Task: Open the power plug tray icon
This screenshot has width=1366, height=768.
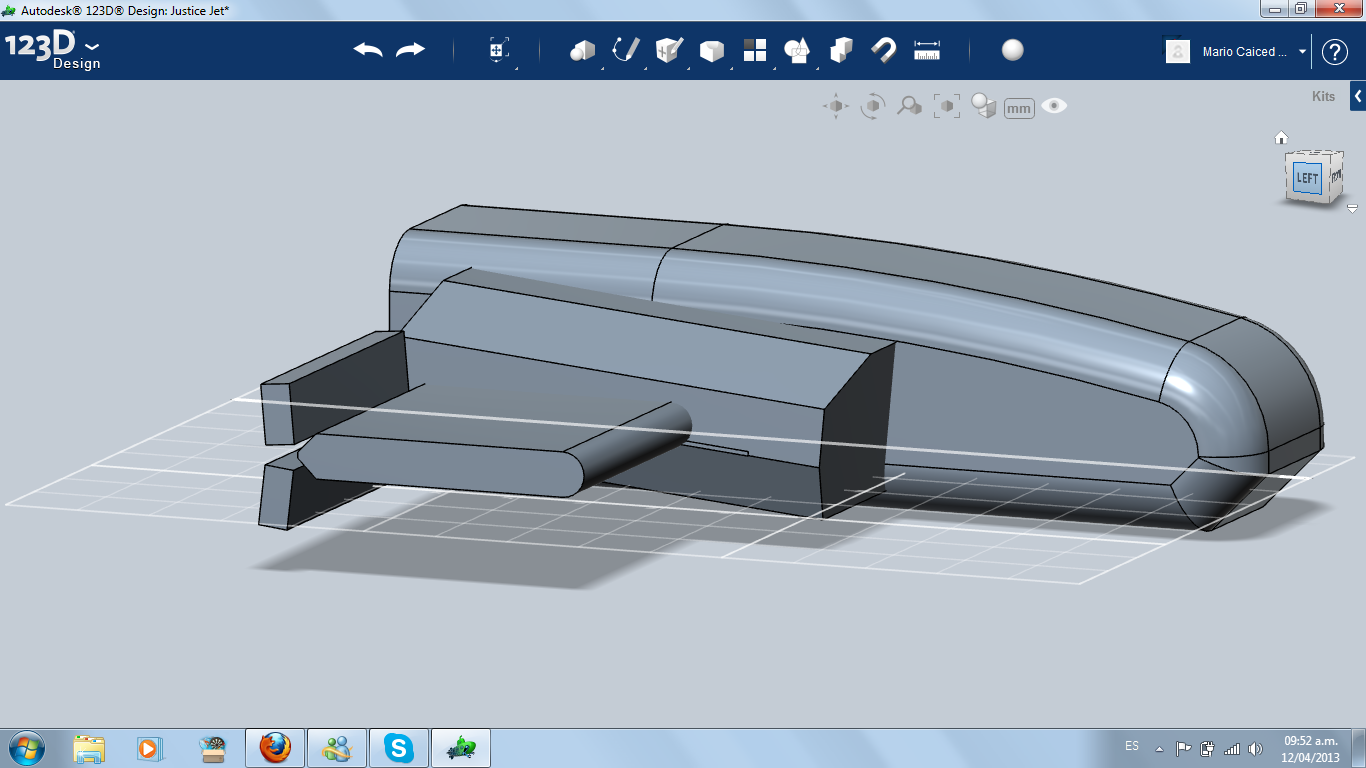Action: point(1208,748)
